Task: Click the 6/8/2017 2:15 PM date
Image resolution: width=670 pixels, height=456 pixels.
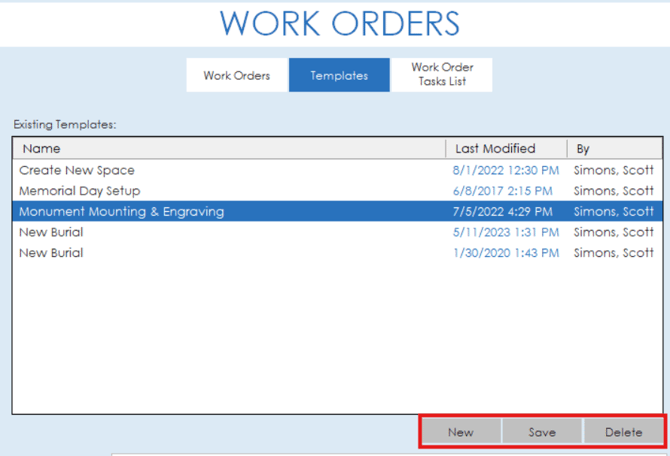Action: [x=502, y=191]
